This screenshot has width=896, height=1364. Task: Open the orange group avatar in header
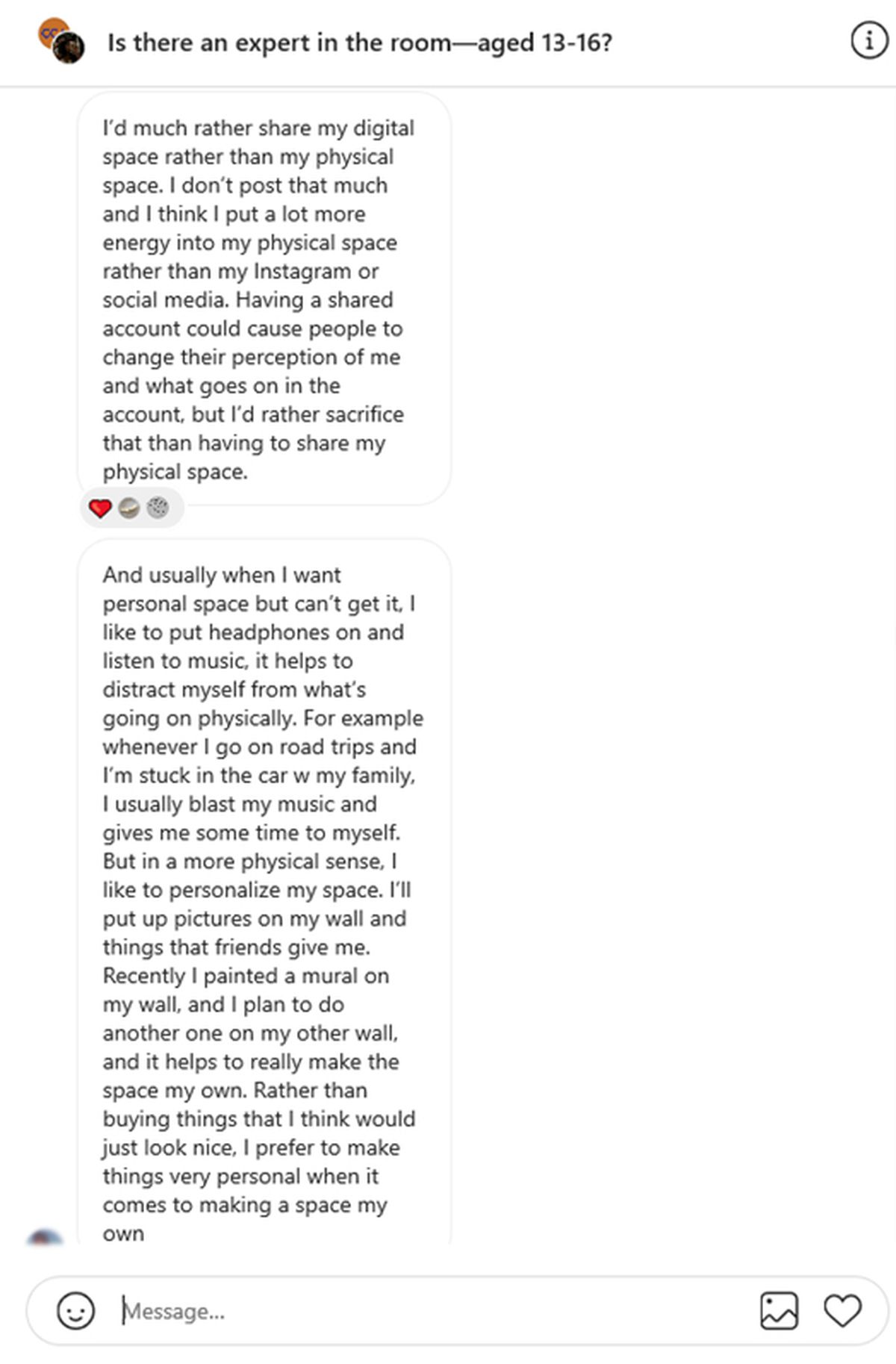coord(49,30)
